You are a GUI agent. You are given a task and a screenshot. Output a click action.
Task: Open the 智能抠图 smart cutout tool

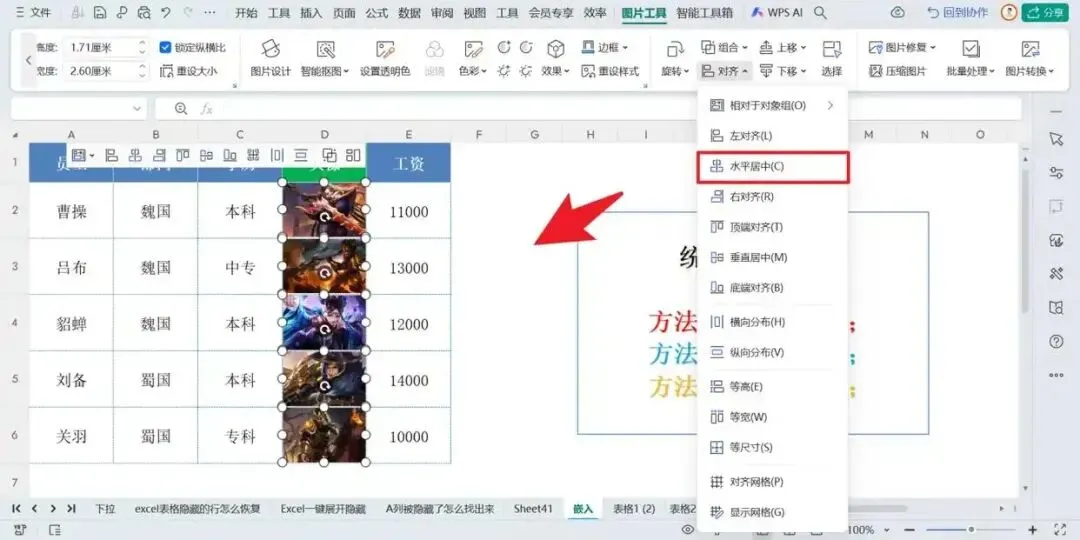click(x=325, y=58)
